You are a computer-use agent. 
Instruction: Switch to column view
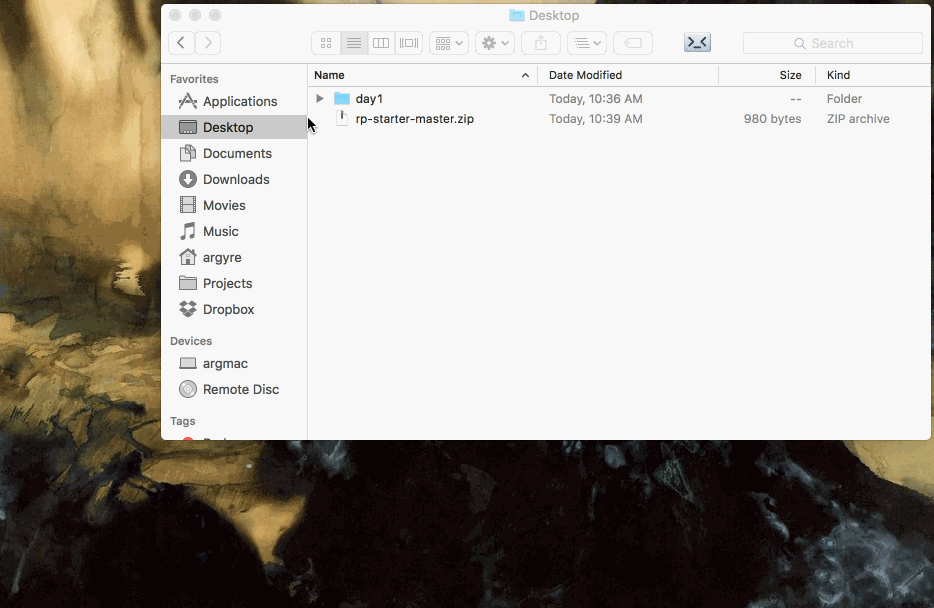click(x=381, y=43)
